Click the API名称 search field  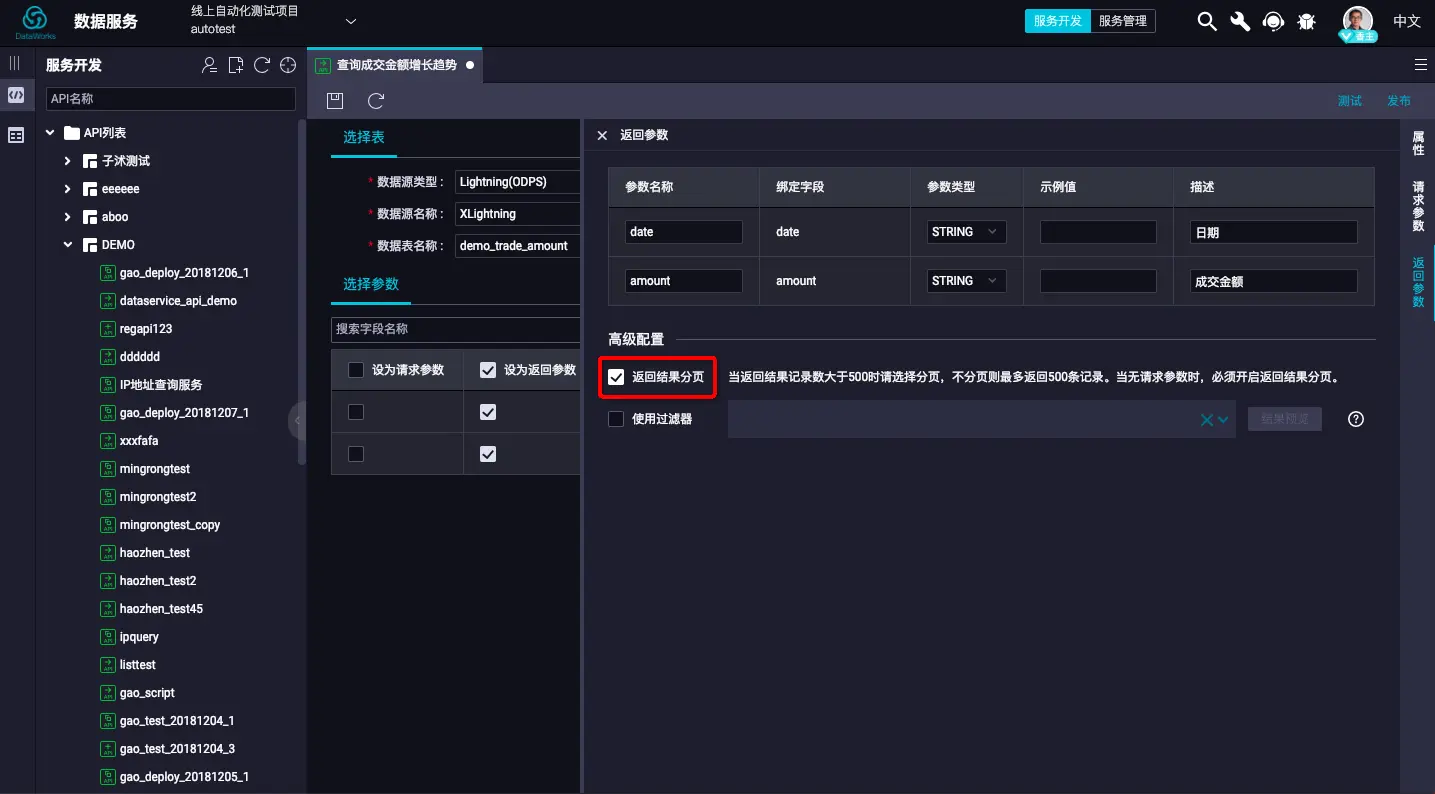pos(171,99)
